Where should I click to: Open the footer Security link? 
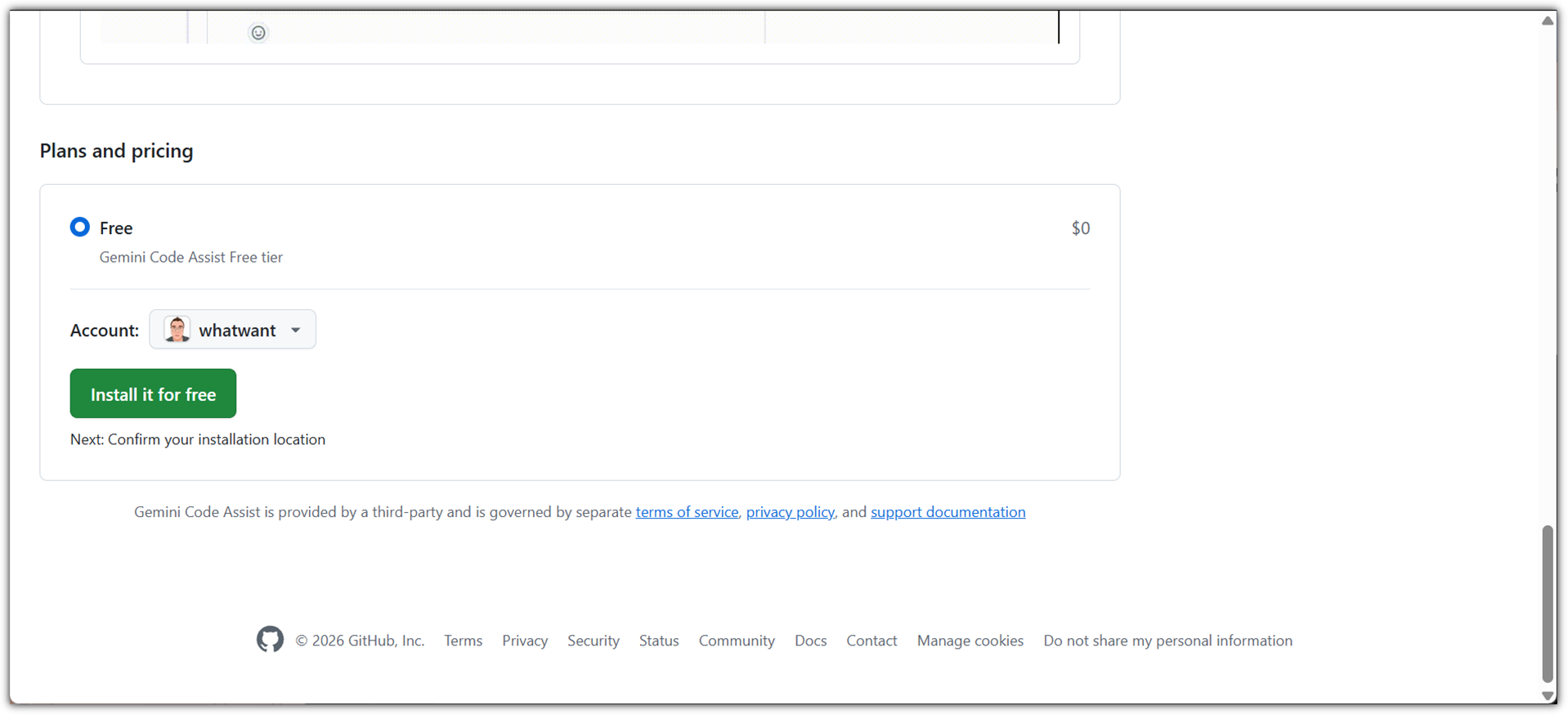click(594, 641)
